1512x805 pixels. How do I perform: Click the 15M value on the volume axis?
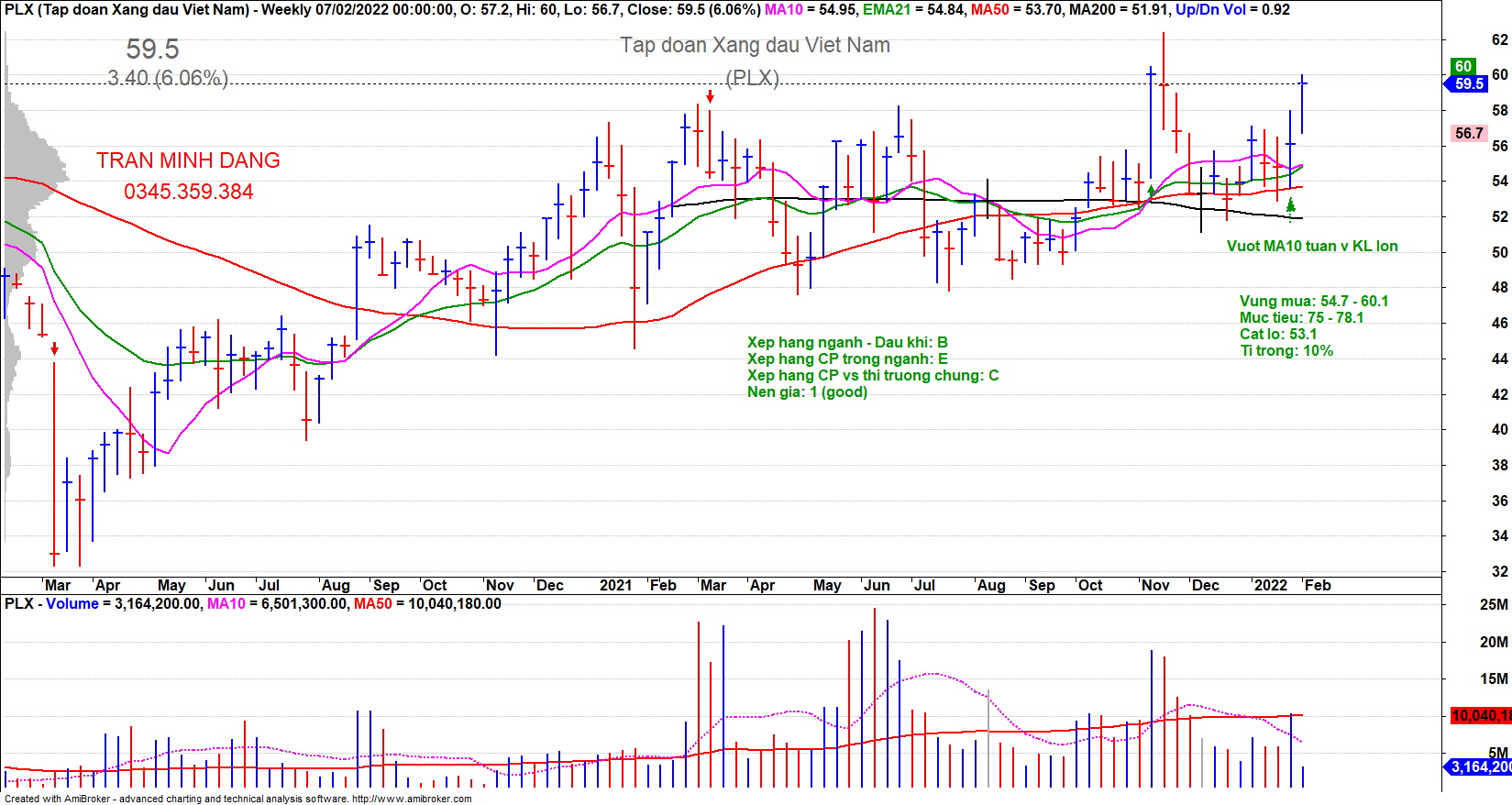coord(1494,678)
